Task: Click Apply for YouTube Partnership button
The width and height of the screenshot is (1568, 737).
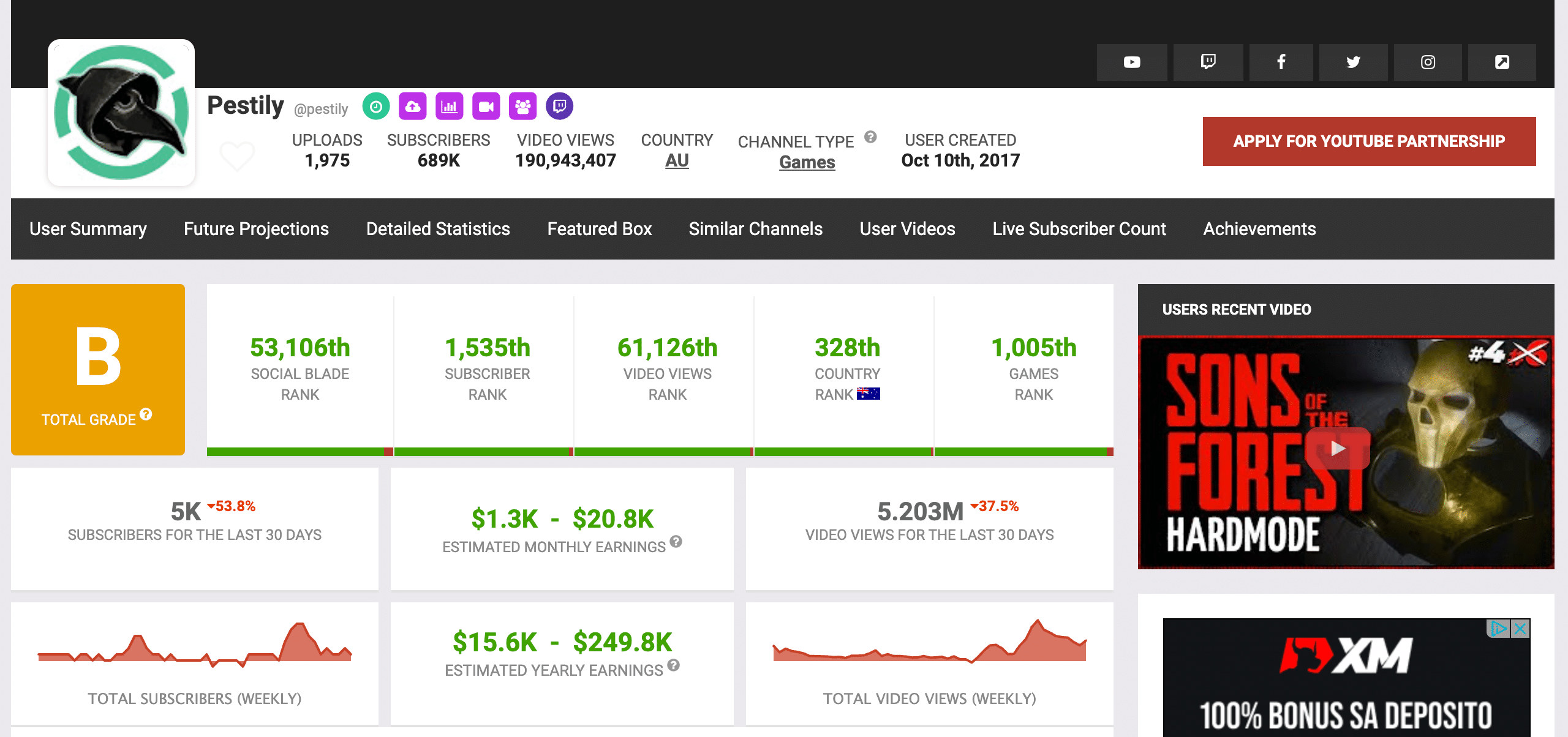Action: click(x=1369, y=141)
